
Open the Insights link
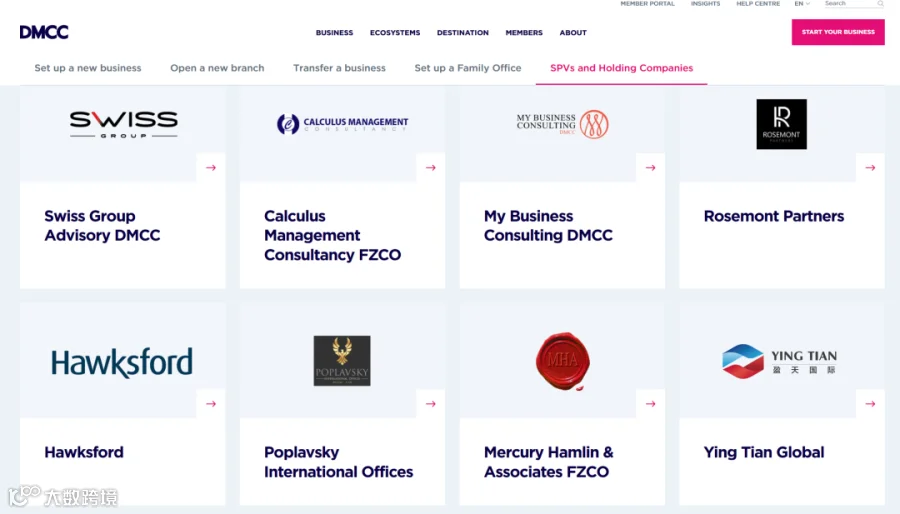705,3
